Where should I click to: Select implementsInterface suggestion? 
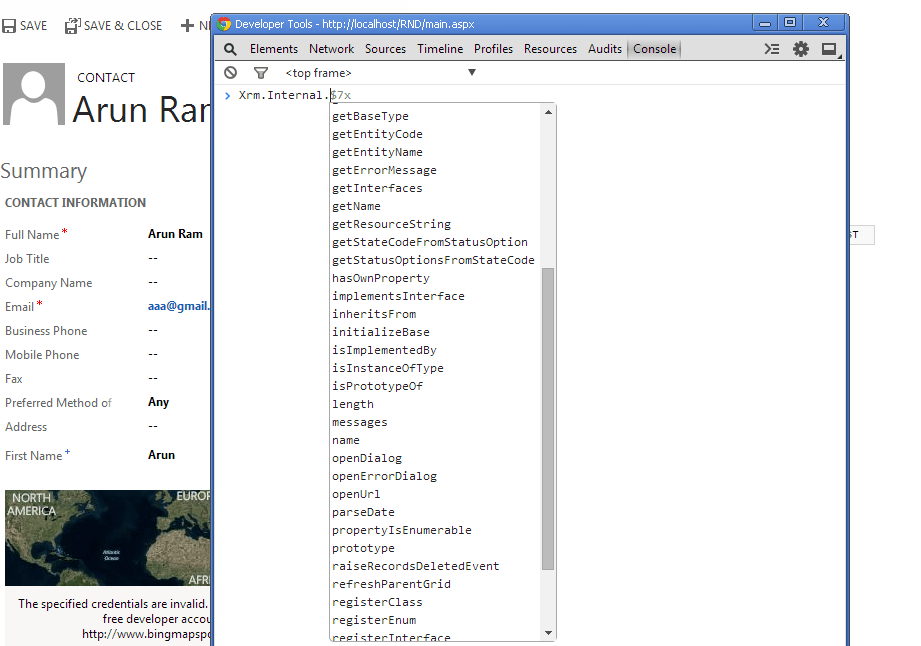398,297
